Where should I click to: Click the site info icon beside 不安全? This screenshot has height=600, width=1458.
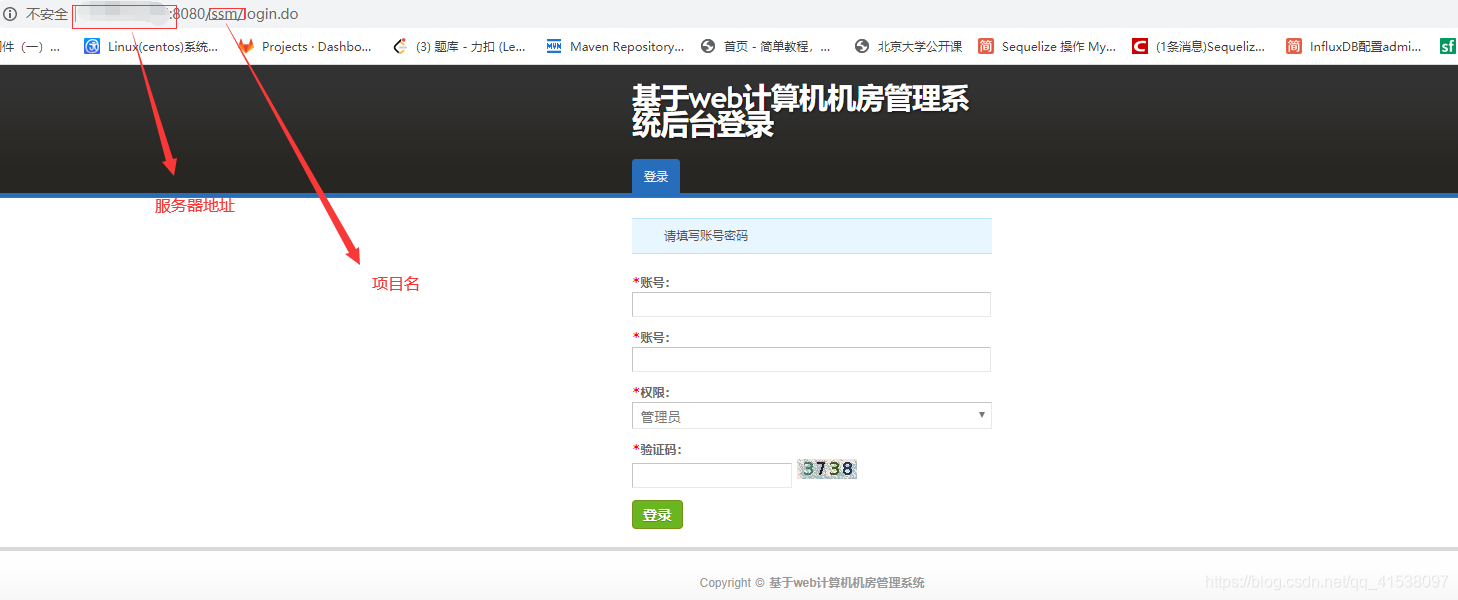coord(10,14)
